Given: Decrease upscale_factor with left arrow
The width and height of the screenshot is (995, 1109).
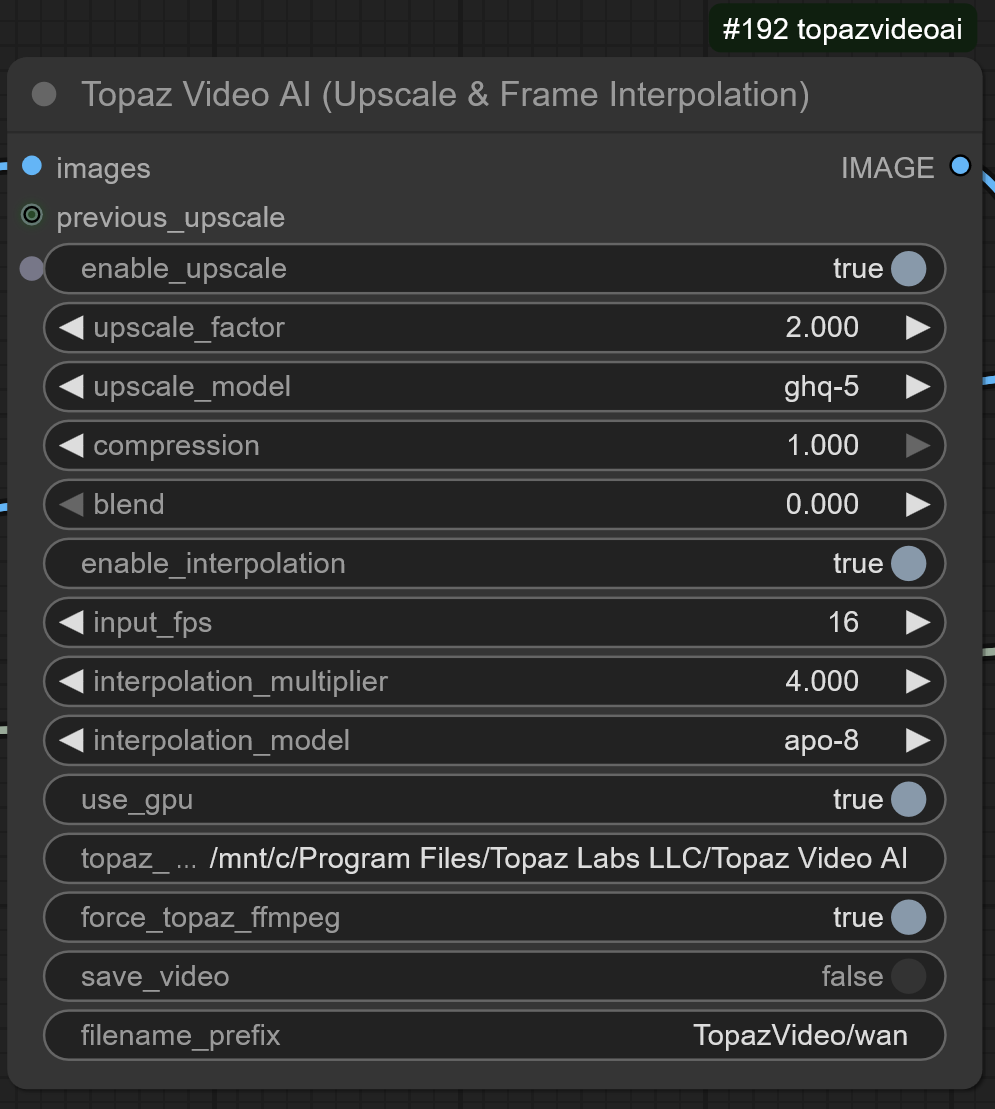Looking at the screenshot, I should point(71,328).
